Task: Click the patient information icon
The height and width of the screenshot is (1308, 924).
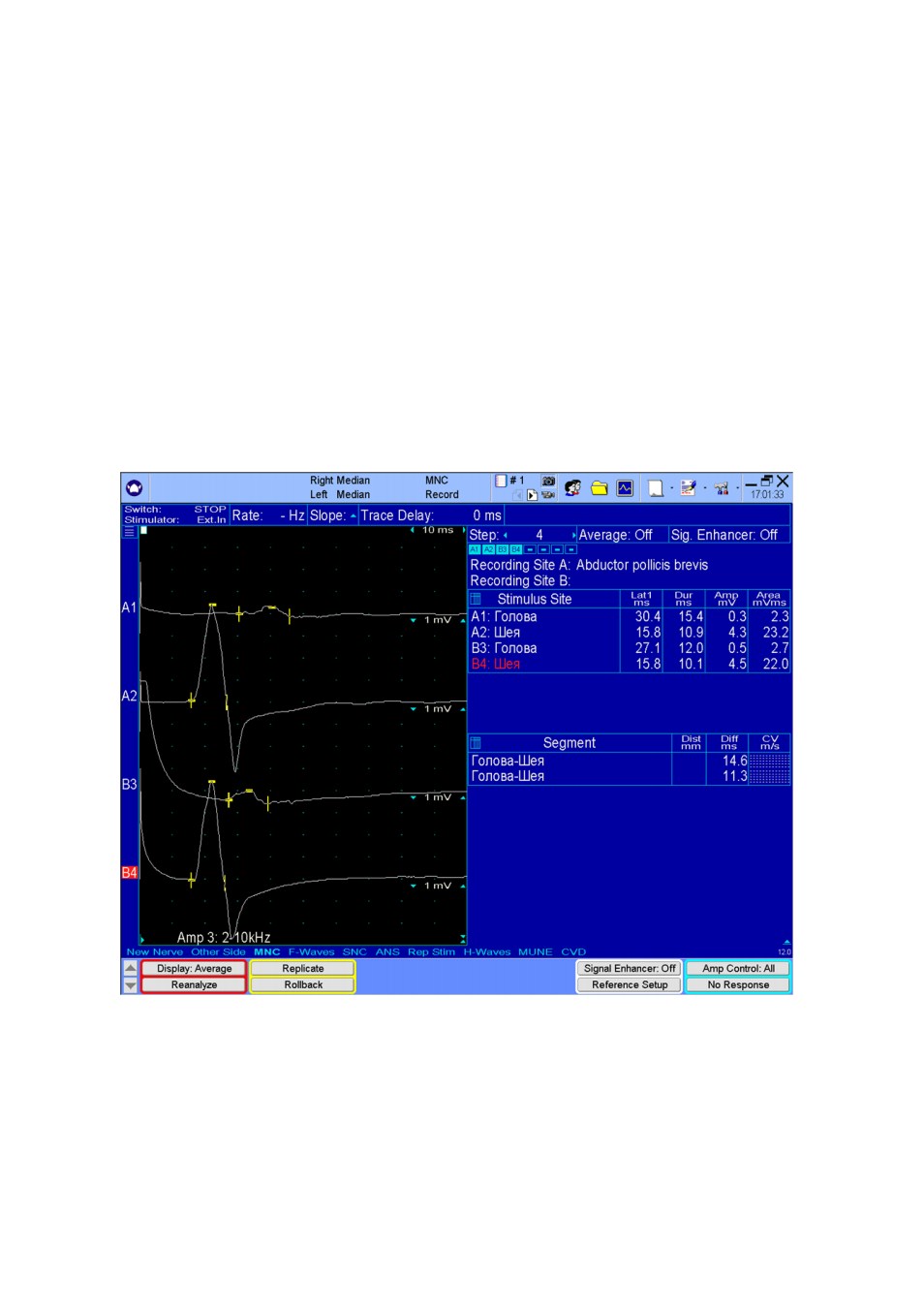Action: pyautogui.click(x=573, y=488)
